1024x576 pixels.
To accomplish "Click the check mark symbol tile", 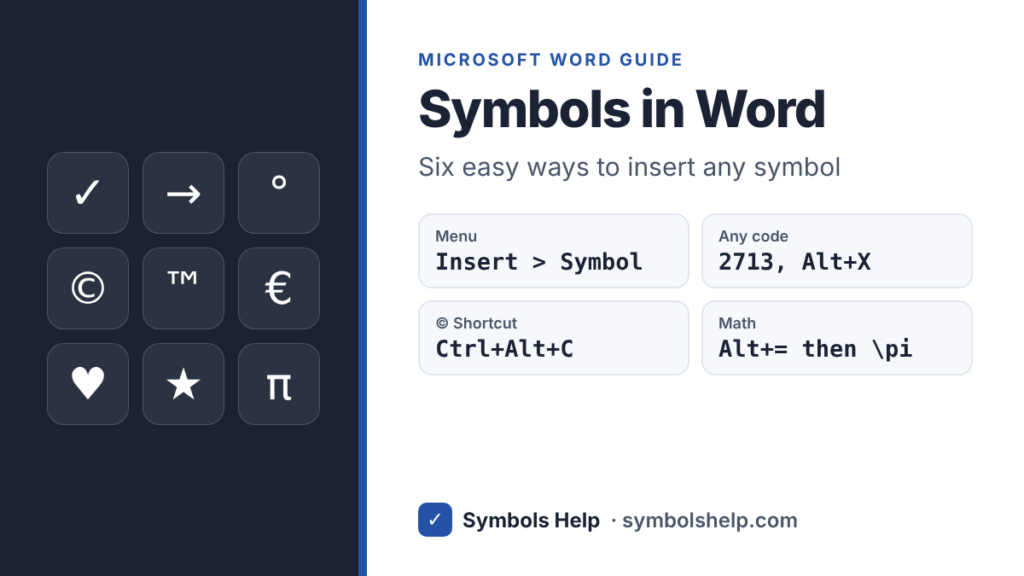I will [x=88, y=193].
